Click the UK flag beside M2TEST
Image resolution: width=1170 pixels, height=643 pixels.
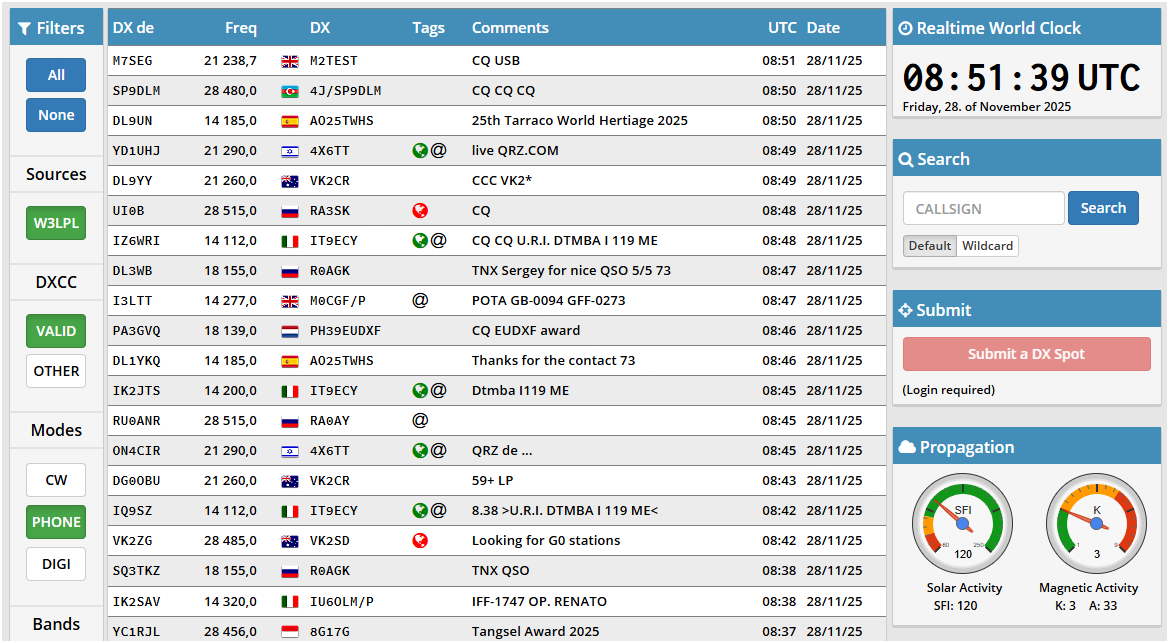pyautogui.click(x=290, y=61)
